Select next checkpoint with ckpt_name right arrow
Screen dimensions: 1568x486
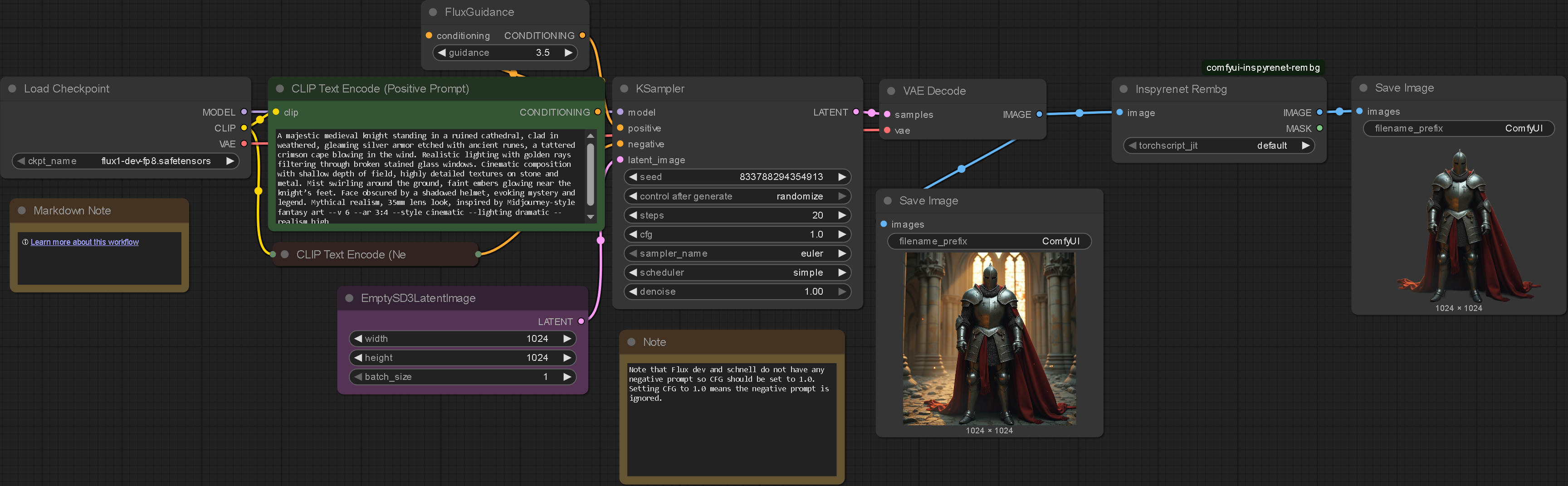point(230,161)
